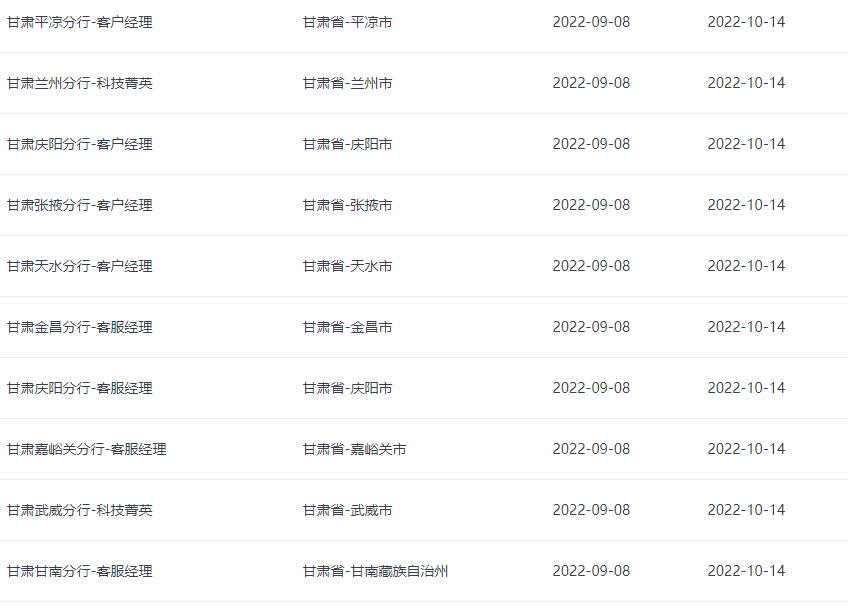
Task: Open the 甘肃金昌分行-客服经理 listing
Action: [80, 328]
